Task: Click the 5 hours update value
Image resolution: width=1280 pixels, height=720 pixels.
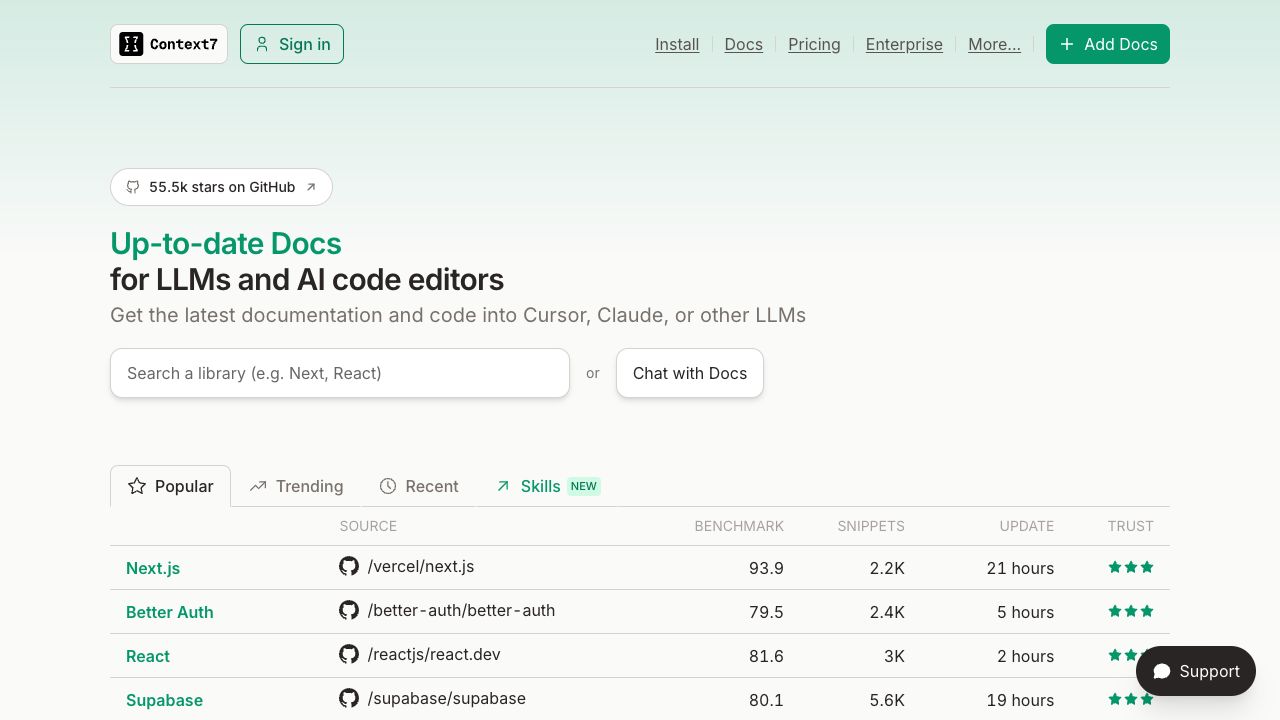Action: tap(1025, 612)
